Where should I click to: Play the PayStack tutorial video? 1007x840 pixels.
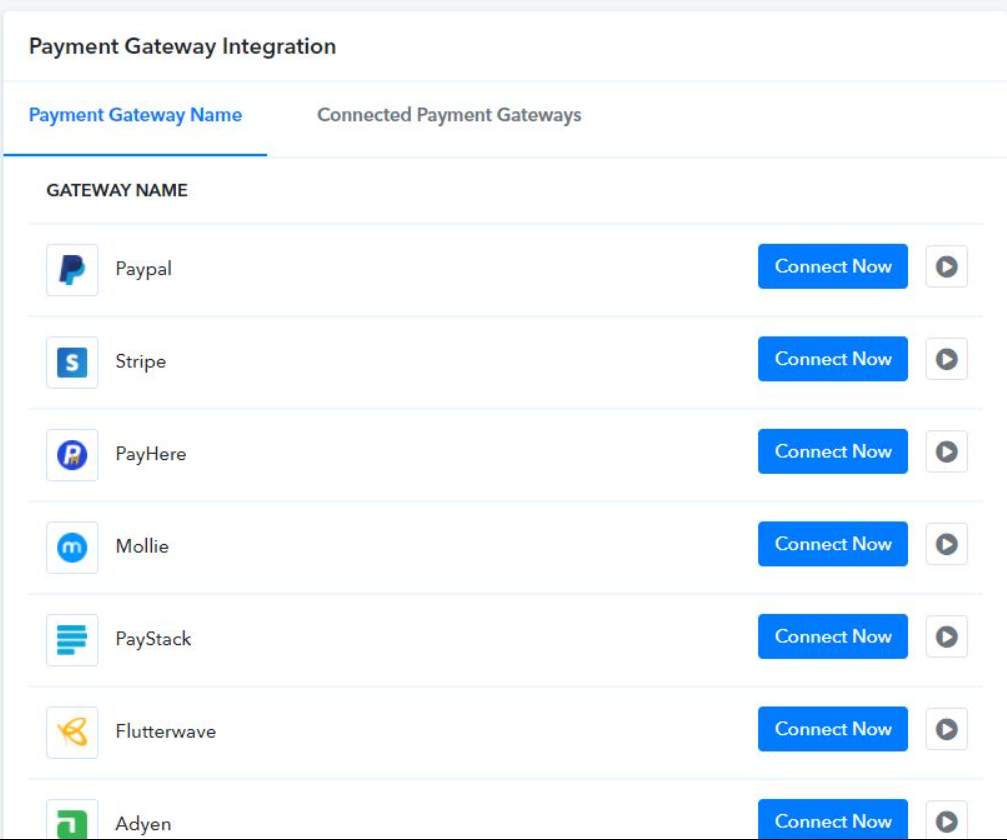tap(946, 636)
